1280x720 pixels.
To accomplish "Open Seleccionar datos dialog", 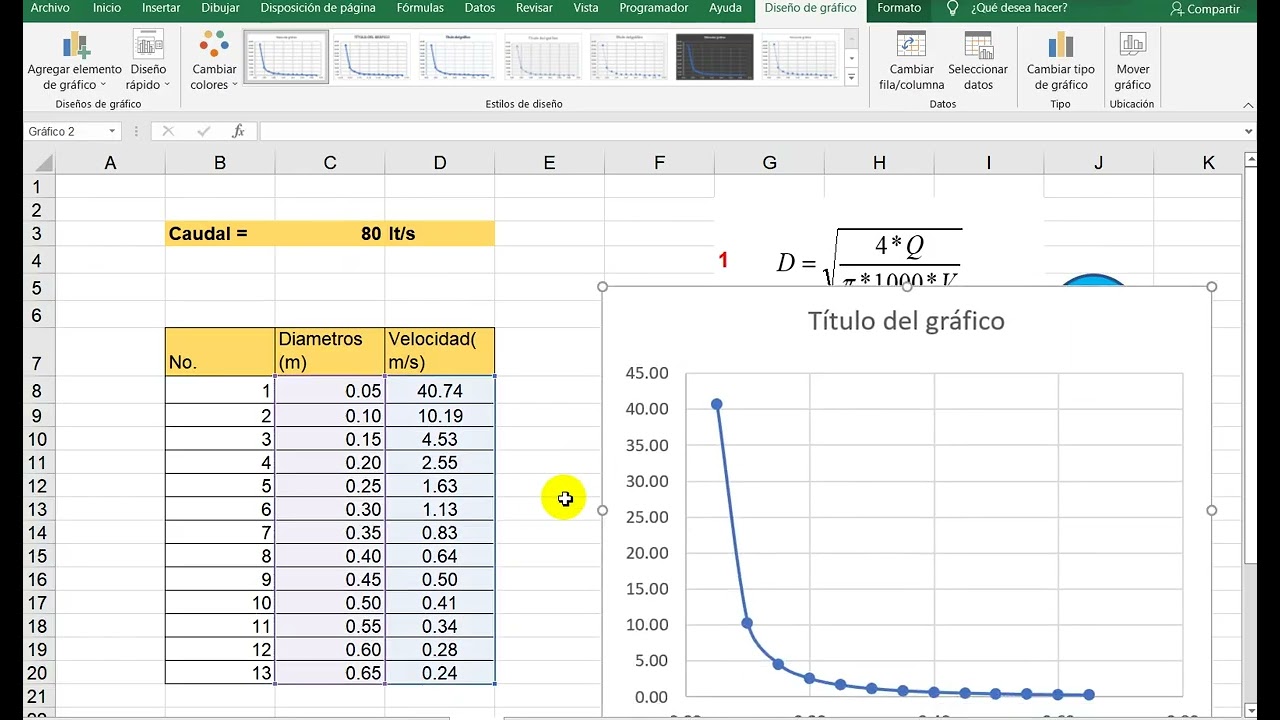I will click(x=978, y=61).
